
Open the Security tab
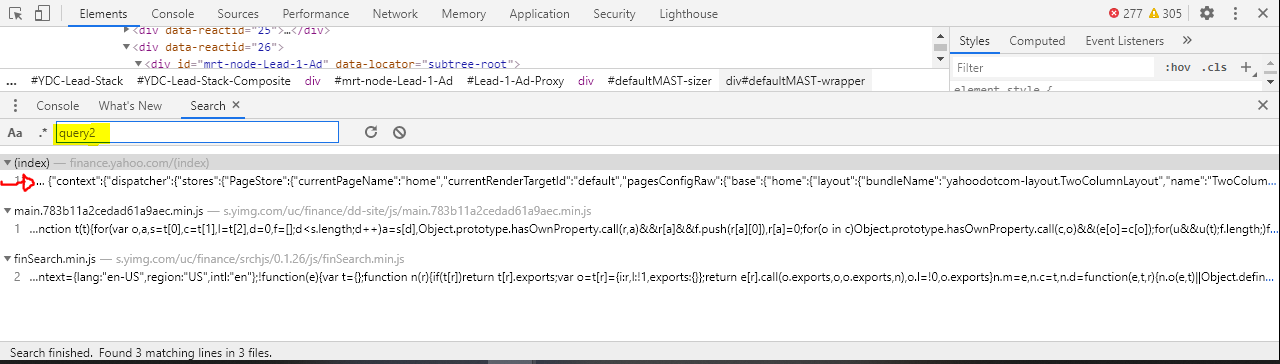[x=614, y=14]
